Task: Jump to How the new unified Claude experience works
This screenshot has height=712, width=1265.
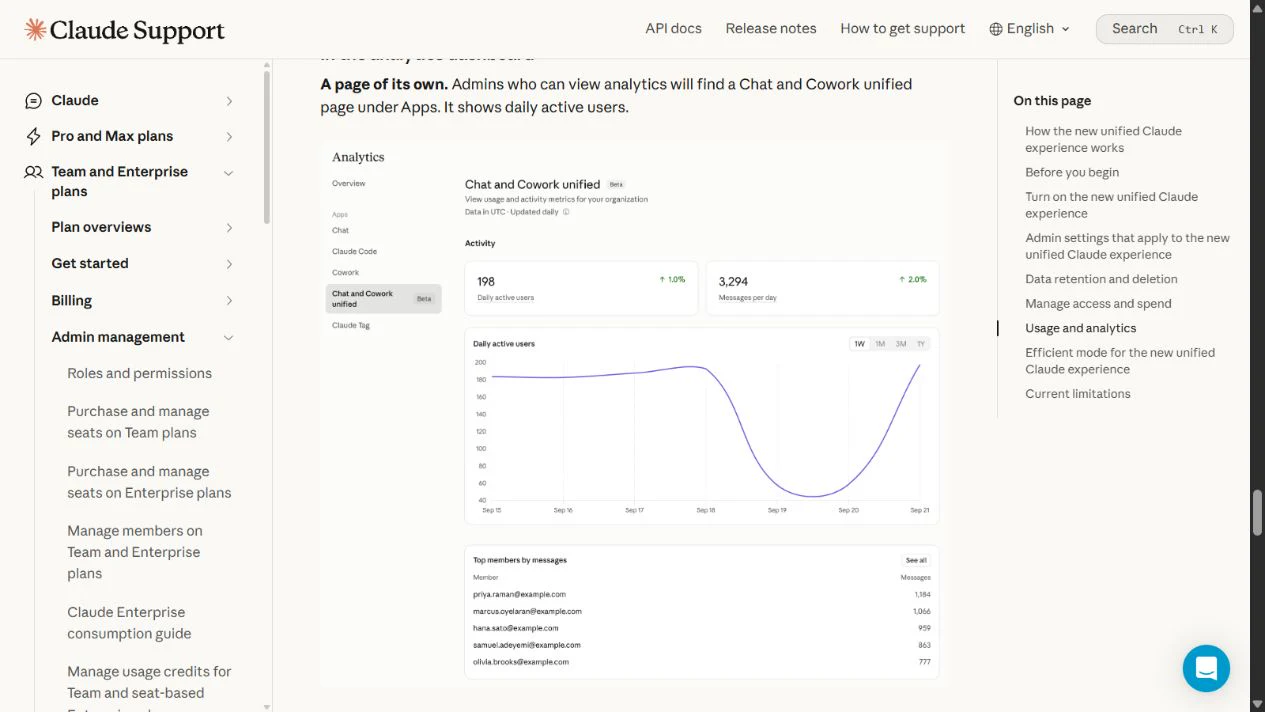Action: pos(1103,139)
